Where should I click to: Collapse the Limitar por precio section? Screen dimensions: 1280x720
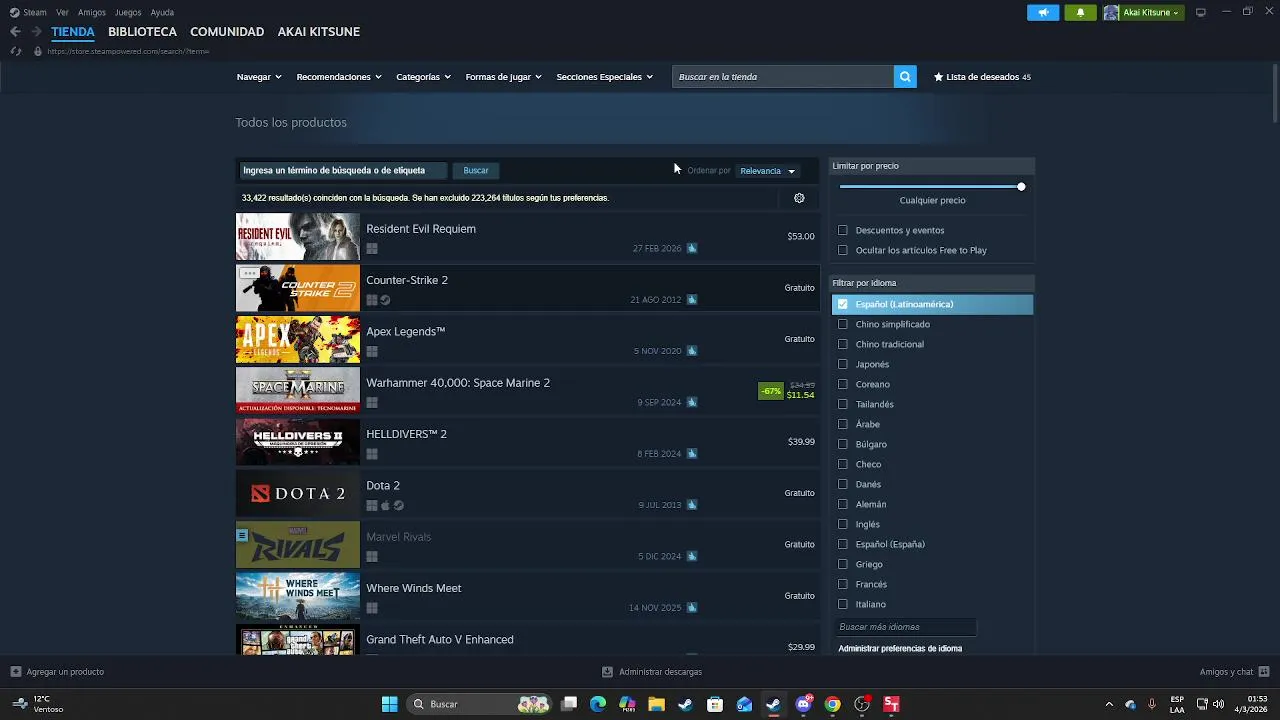[x=932, y=166]
